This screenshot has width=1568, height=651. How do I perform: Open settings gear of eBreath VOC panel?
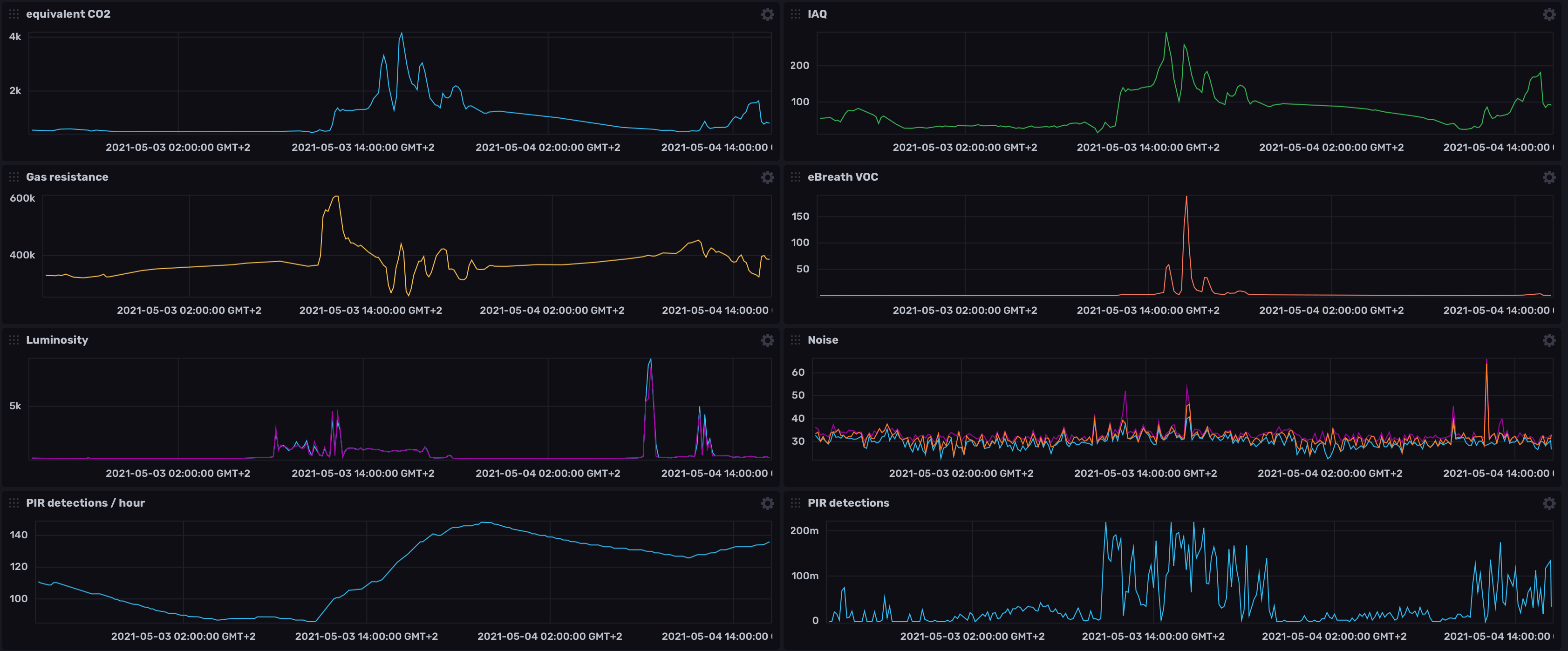(x=1549, y=177)
